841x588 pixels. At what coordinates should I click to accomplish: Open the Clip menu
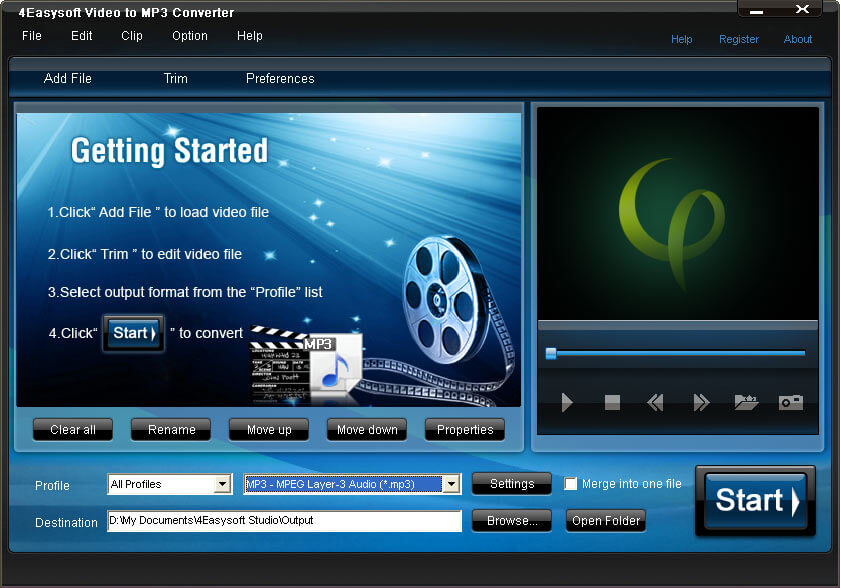pyautogui.click(x=132, y=36)
